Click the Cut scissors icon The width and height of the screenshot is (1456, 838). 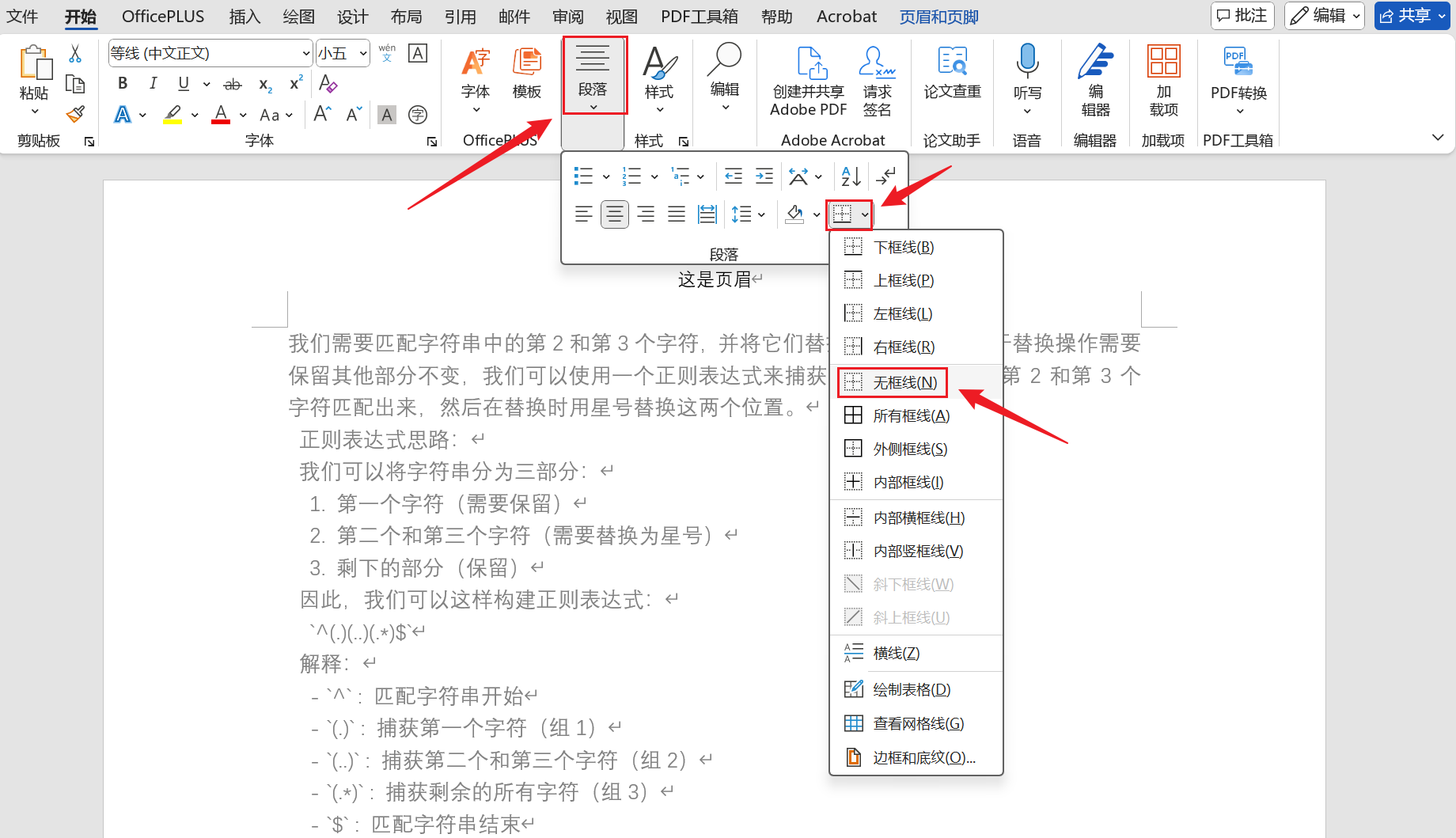(75, 54)
